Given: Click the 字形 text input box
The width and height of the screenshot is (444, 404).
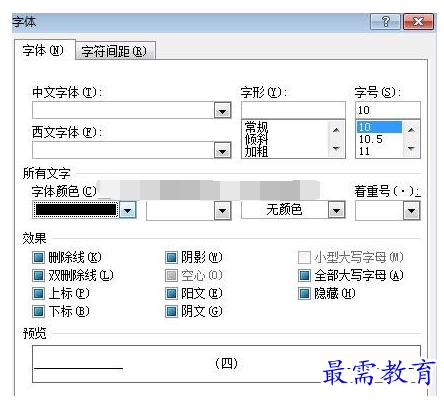Looking at the screenshot, I should [293, 110].
